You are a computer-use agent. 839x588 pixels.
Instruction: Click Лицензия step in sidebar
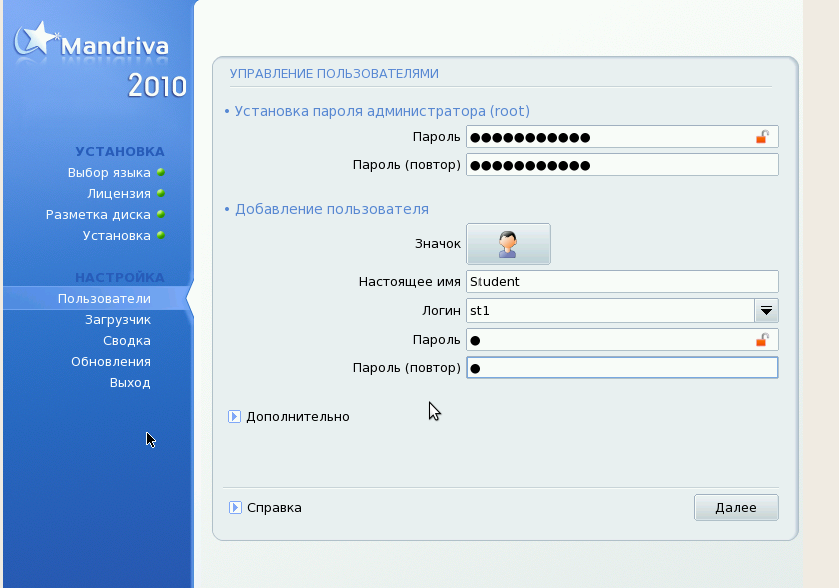pos(119,193)
